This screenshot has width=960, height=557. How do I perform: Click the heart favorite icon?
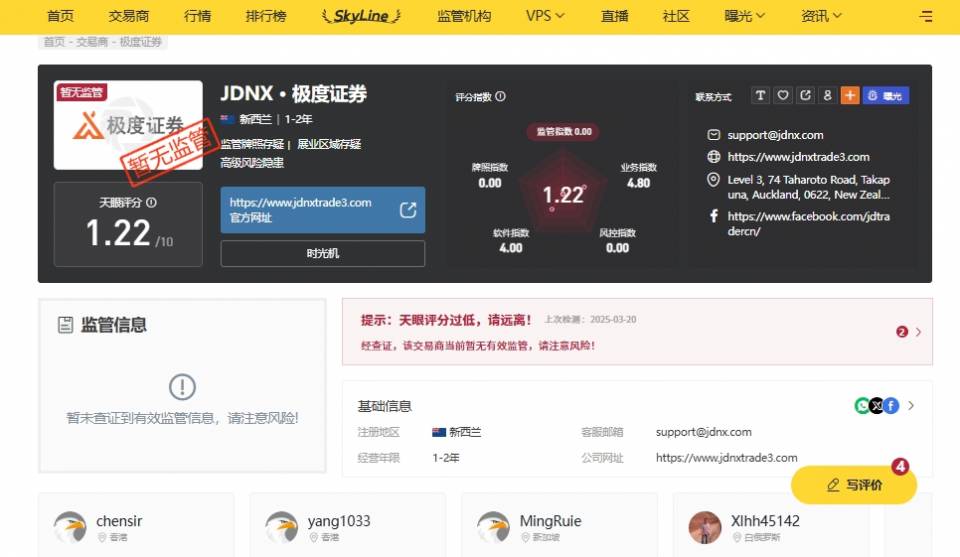pos(783,95)
